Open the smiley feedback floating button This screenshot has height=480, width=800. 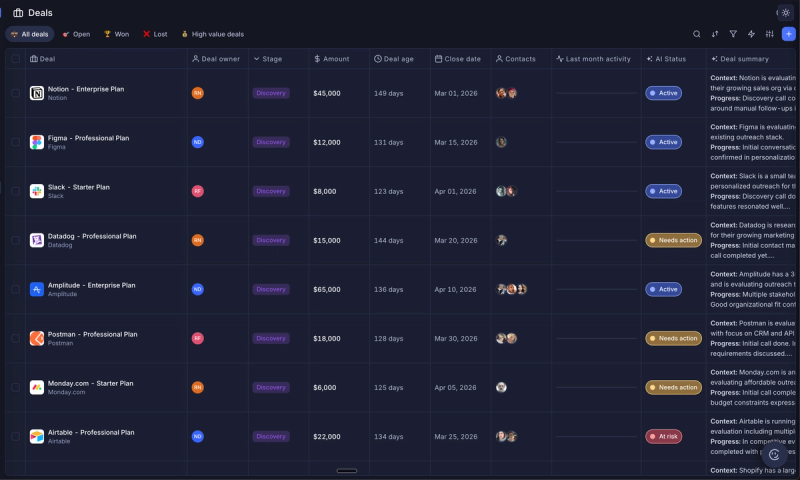tap(774, 454)
